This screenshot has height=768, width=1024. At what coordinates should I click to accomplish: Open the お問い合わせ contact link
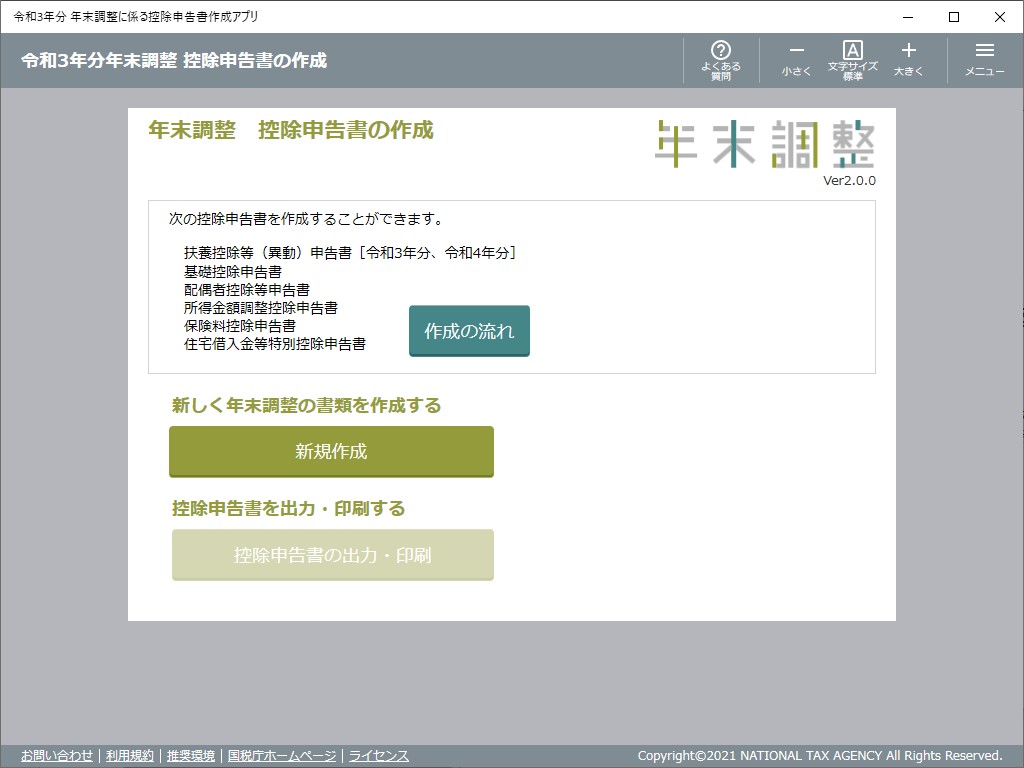[57, 756]
